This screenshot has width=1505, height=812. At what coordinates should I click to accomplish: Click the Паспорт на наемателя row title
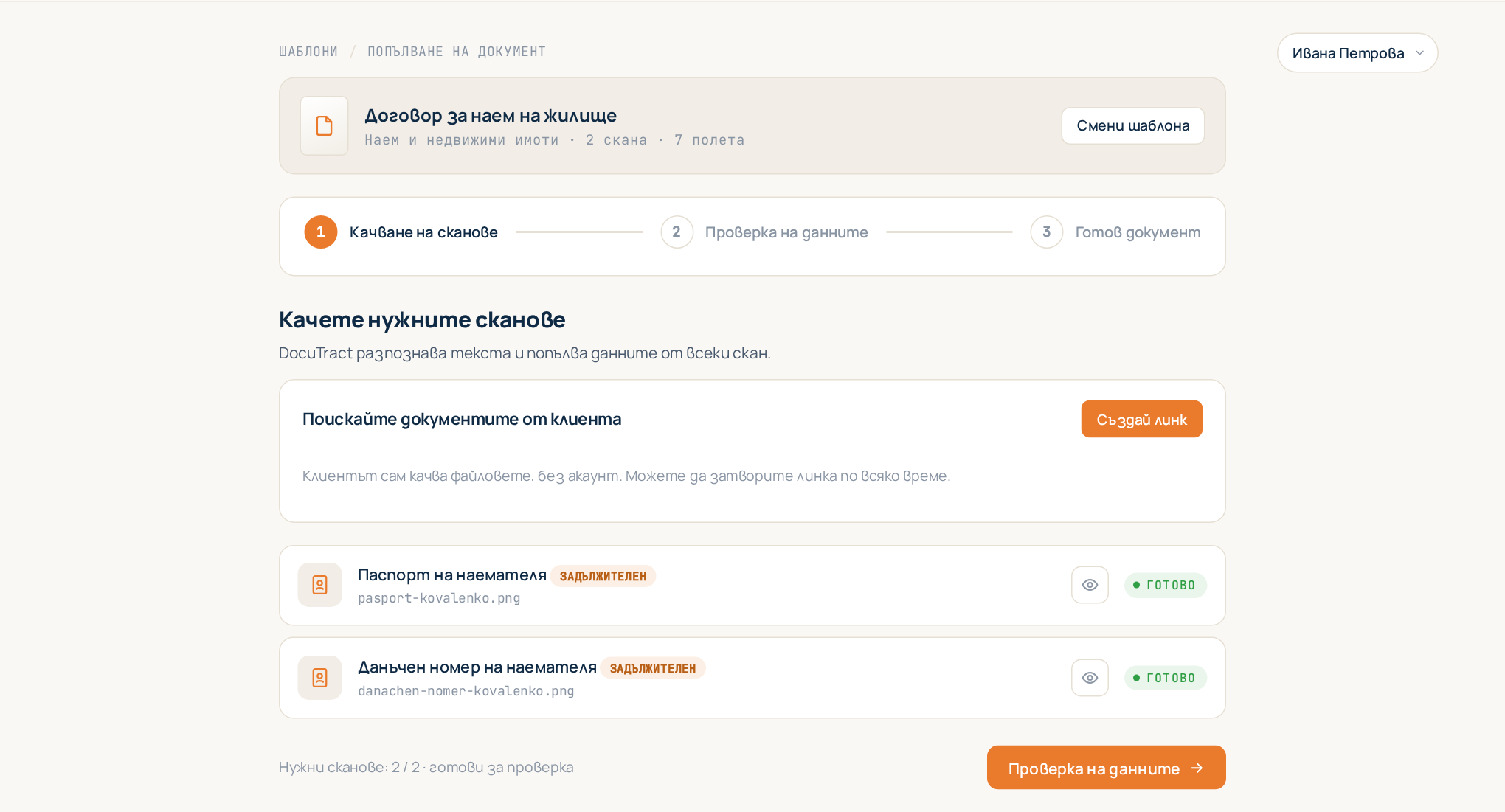(452, 575)
